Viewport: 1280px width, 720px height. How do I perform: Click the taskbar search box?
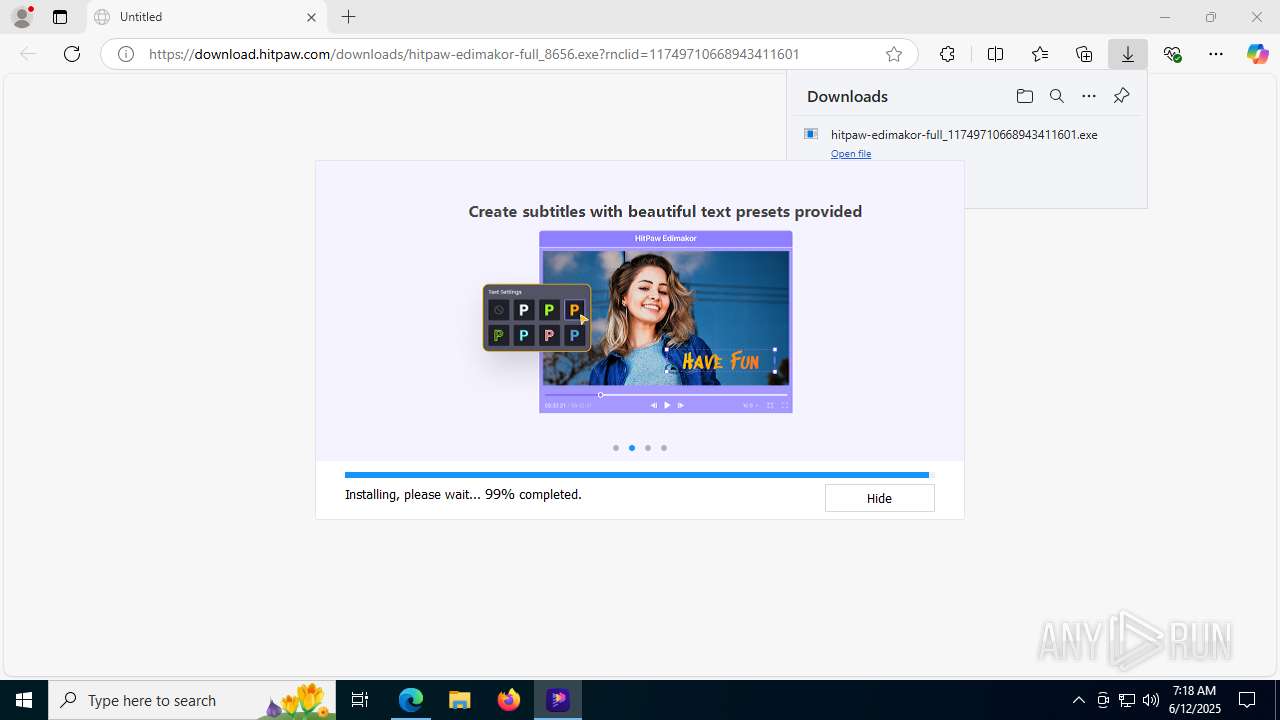[x=192, y=700]
